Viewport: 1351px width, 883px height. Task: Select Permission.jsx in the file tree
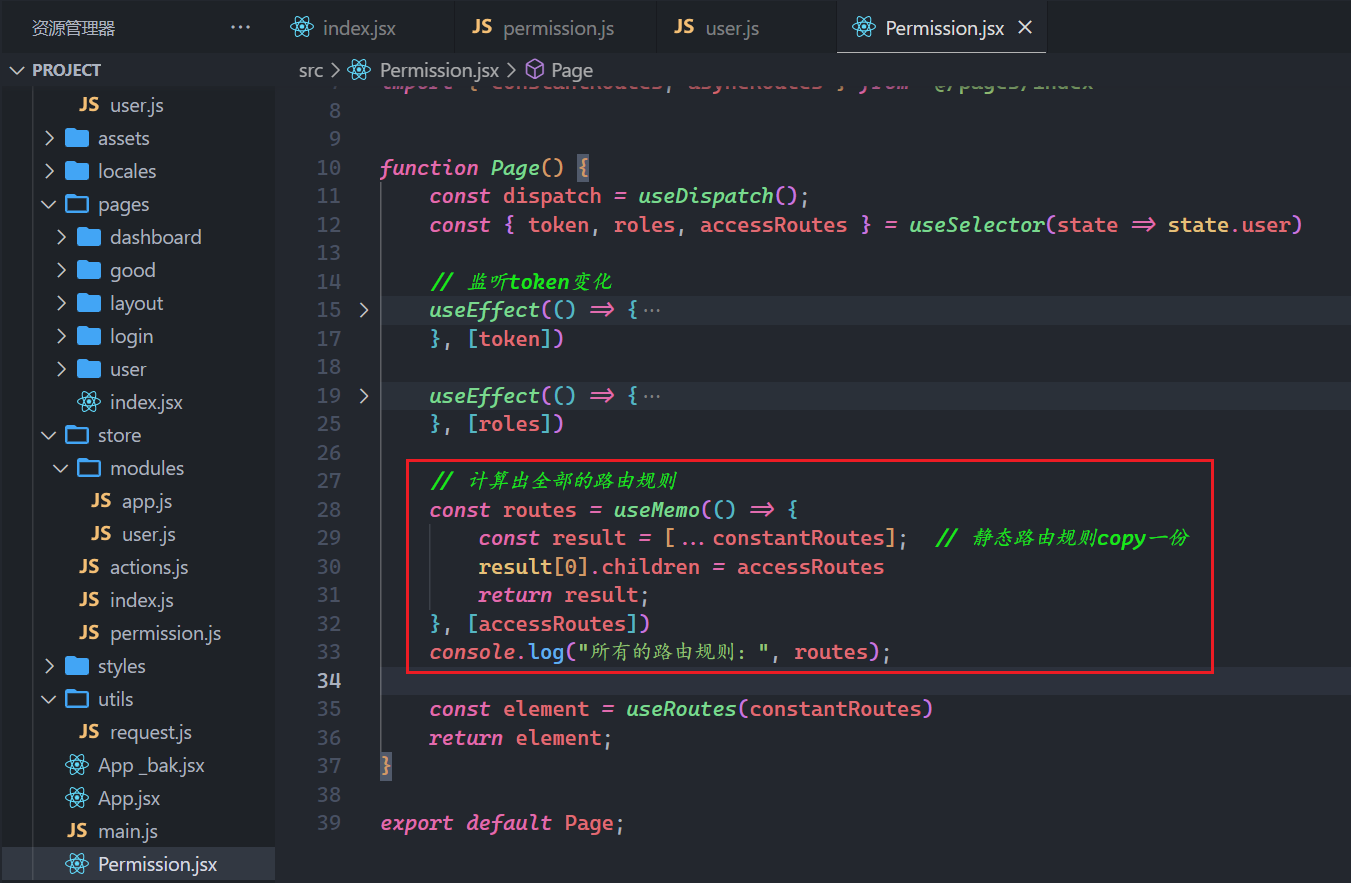(157, 864)
